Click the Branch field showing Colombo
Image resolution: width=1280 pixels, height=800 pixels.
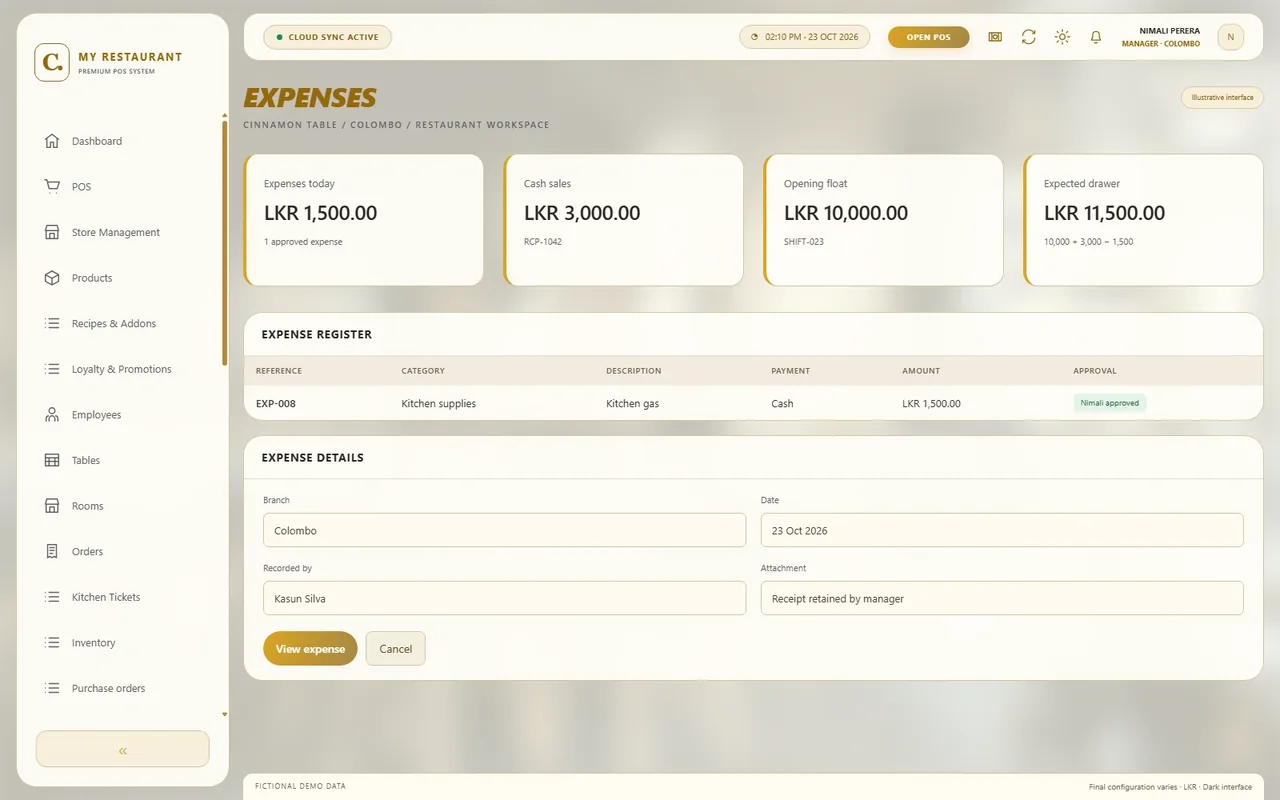[x=504, y=530]
